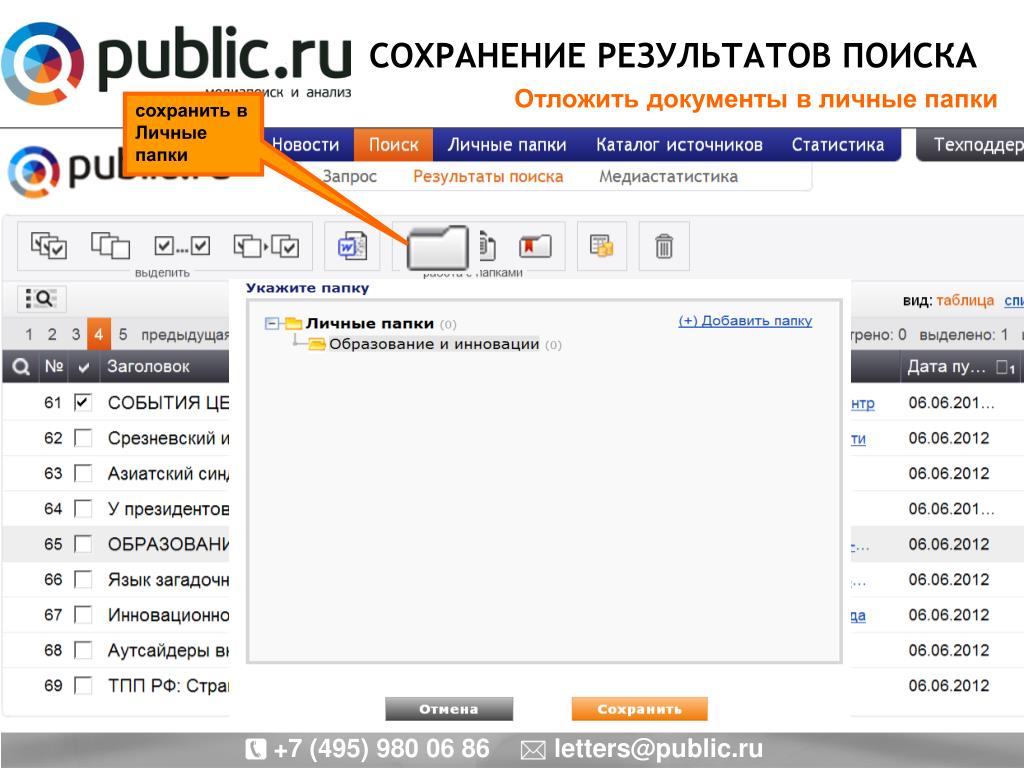Sort by the 'Заголовок' column header
Viewport: 1024px width, 768px height.
pyautogui.click(x=148, y=366)
